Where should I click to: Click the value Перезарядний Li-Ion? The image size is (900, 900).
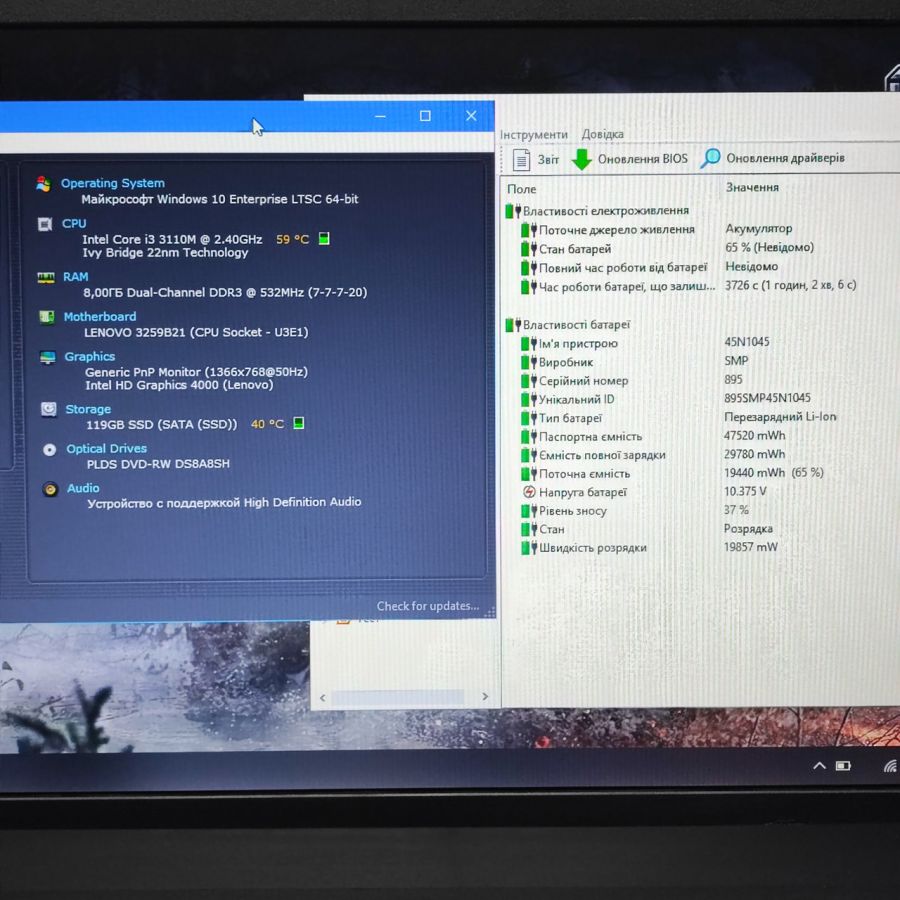780,417
